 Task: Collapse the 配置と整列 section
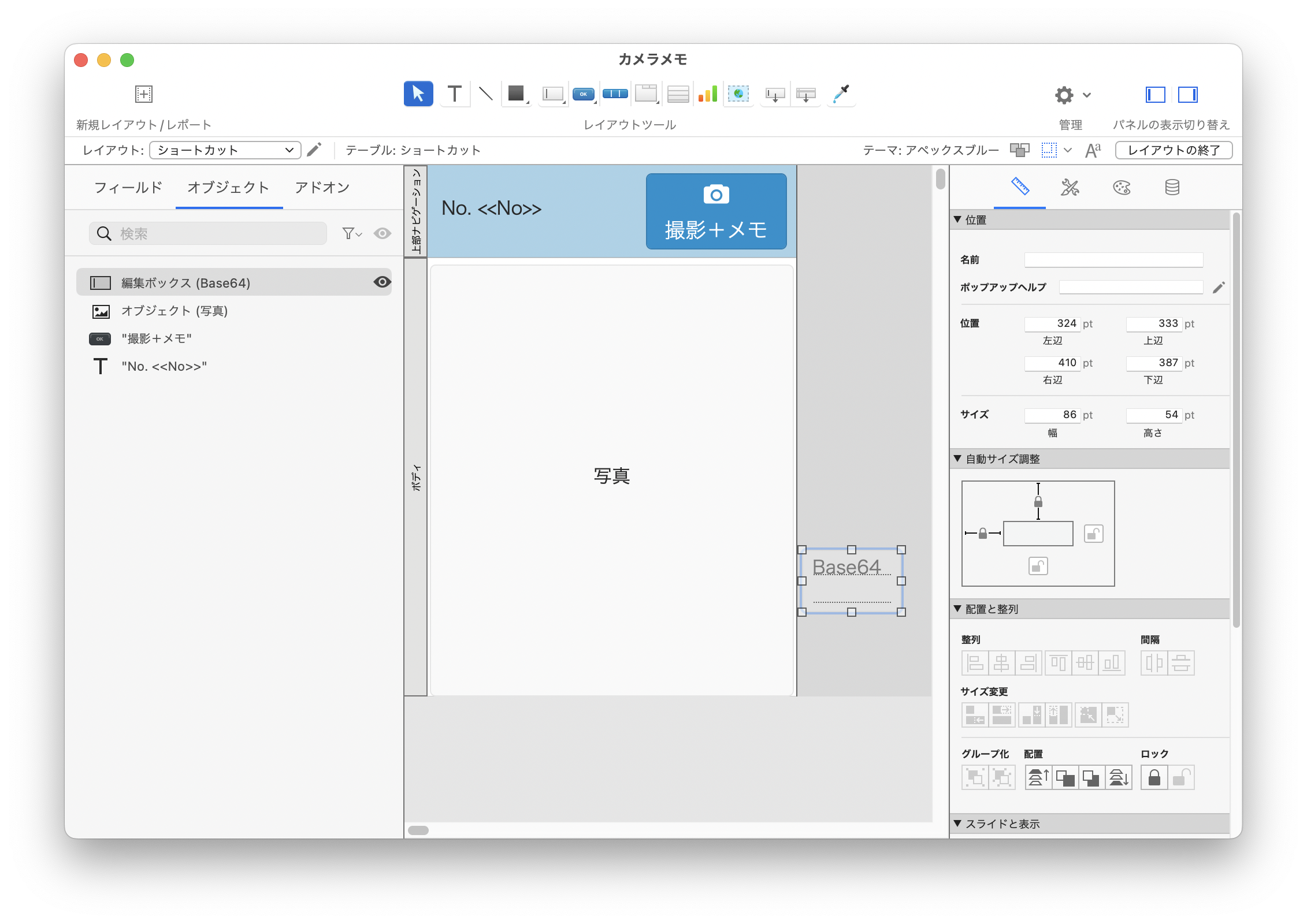point(958,609)
